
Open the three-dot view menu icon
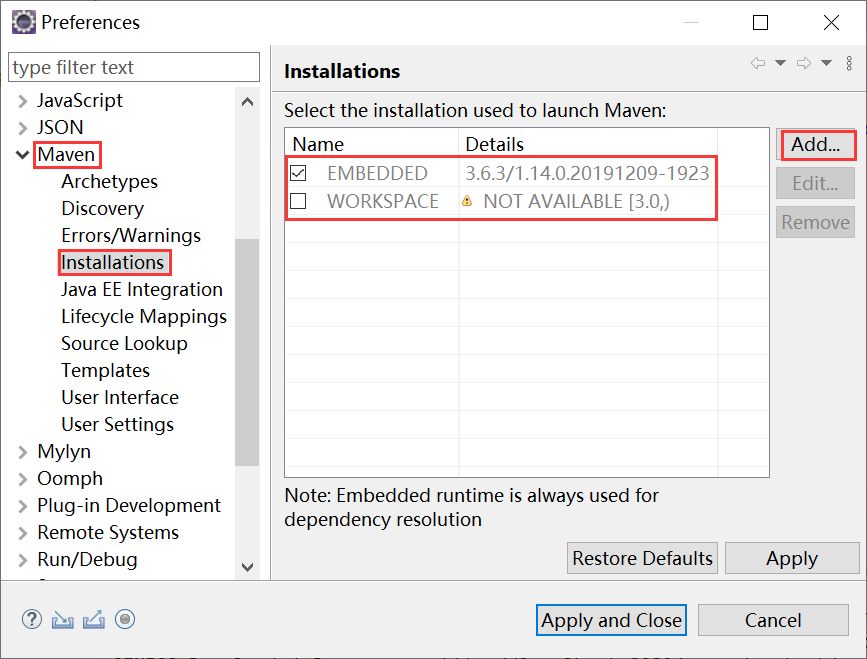[849, 63]
